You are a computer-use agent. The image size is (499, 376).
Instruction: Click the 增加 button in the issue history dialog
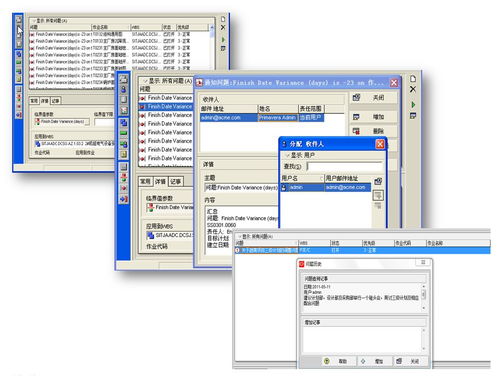coord(374,361)
